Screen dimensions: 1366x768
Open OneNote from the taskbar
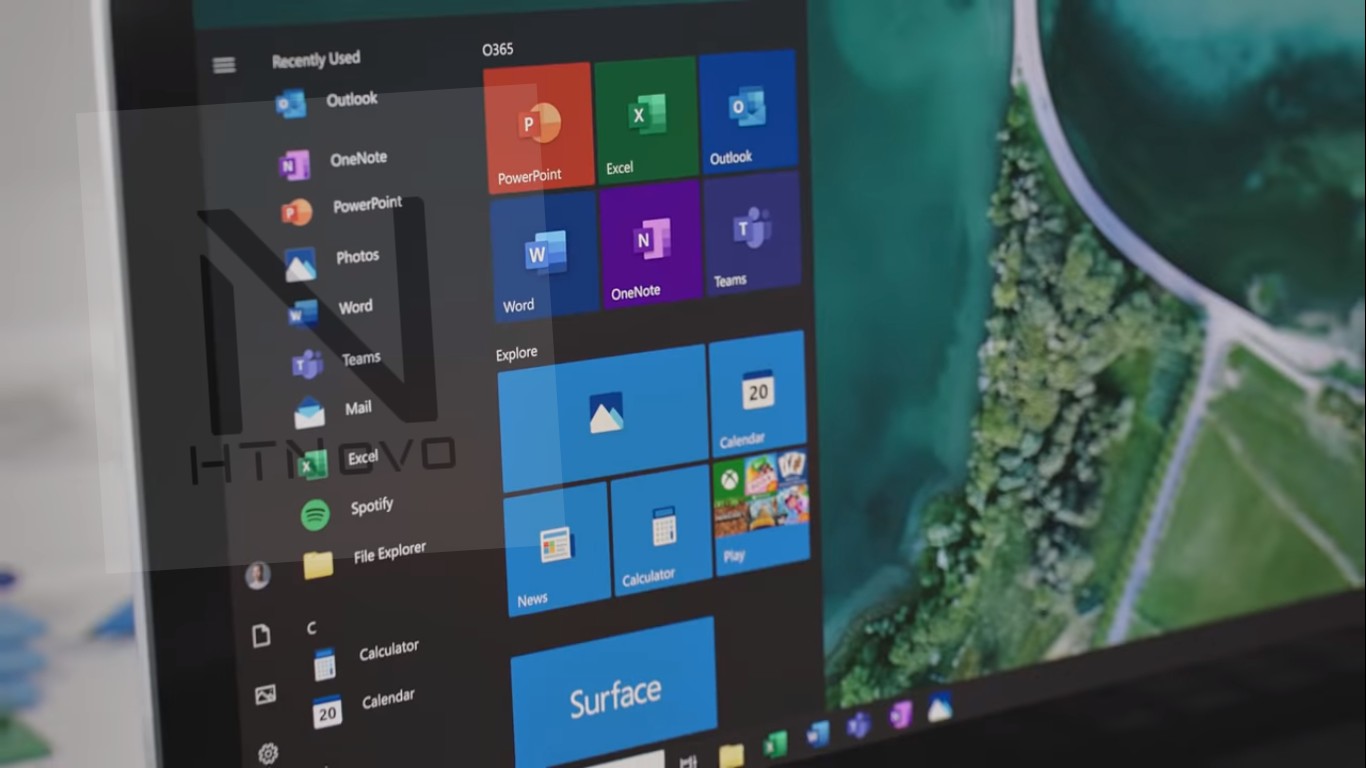tap(901, 714)
